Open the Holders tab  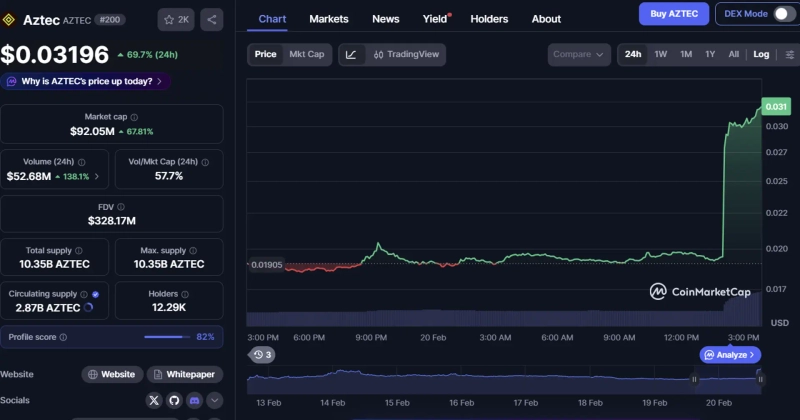click(489, 19)
